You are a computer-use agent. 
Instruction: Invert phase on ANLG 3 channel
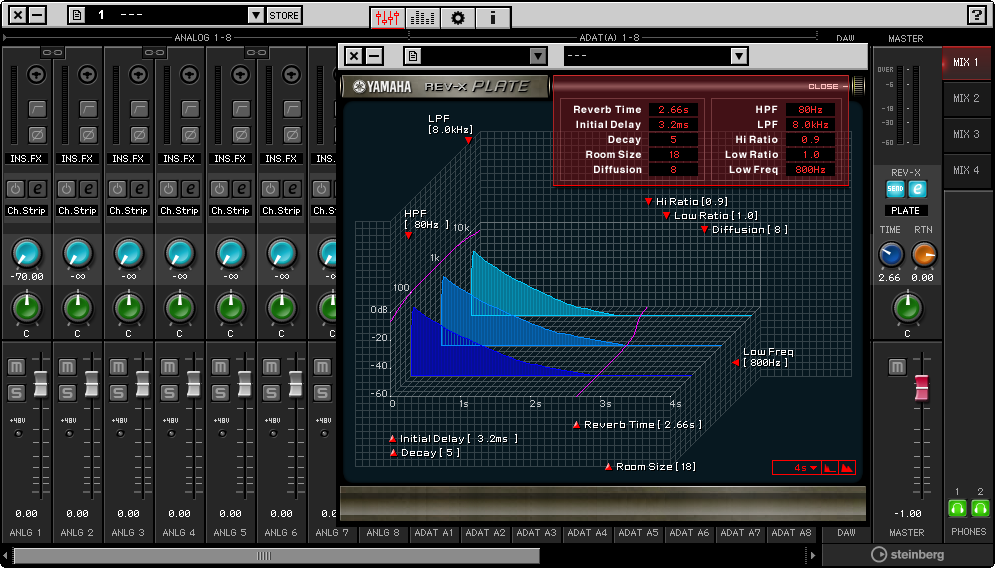point(139,135)
